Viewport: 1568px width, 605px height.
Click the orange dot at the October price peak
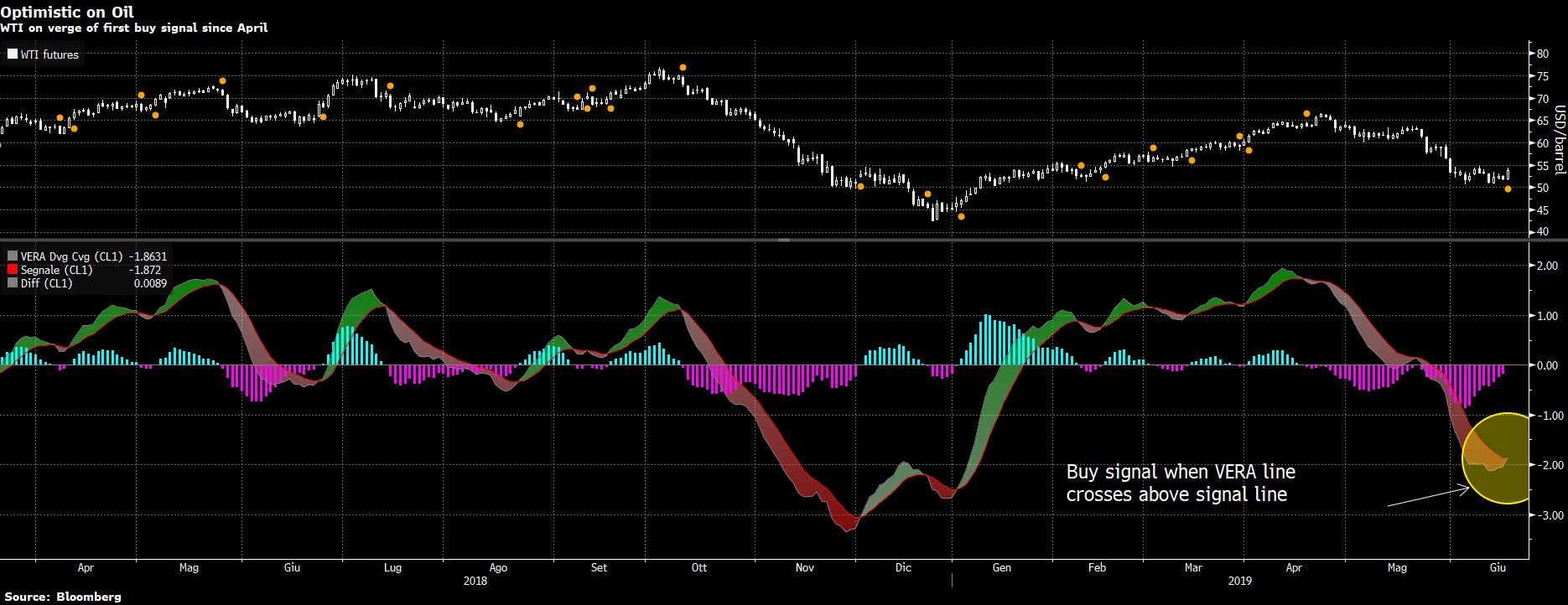(683, 67)
